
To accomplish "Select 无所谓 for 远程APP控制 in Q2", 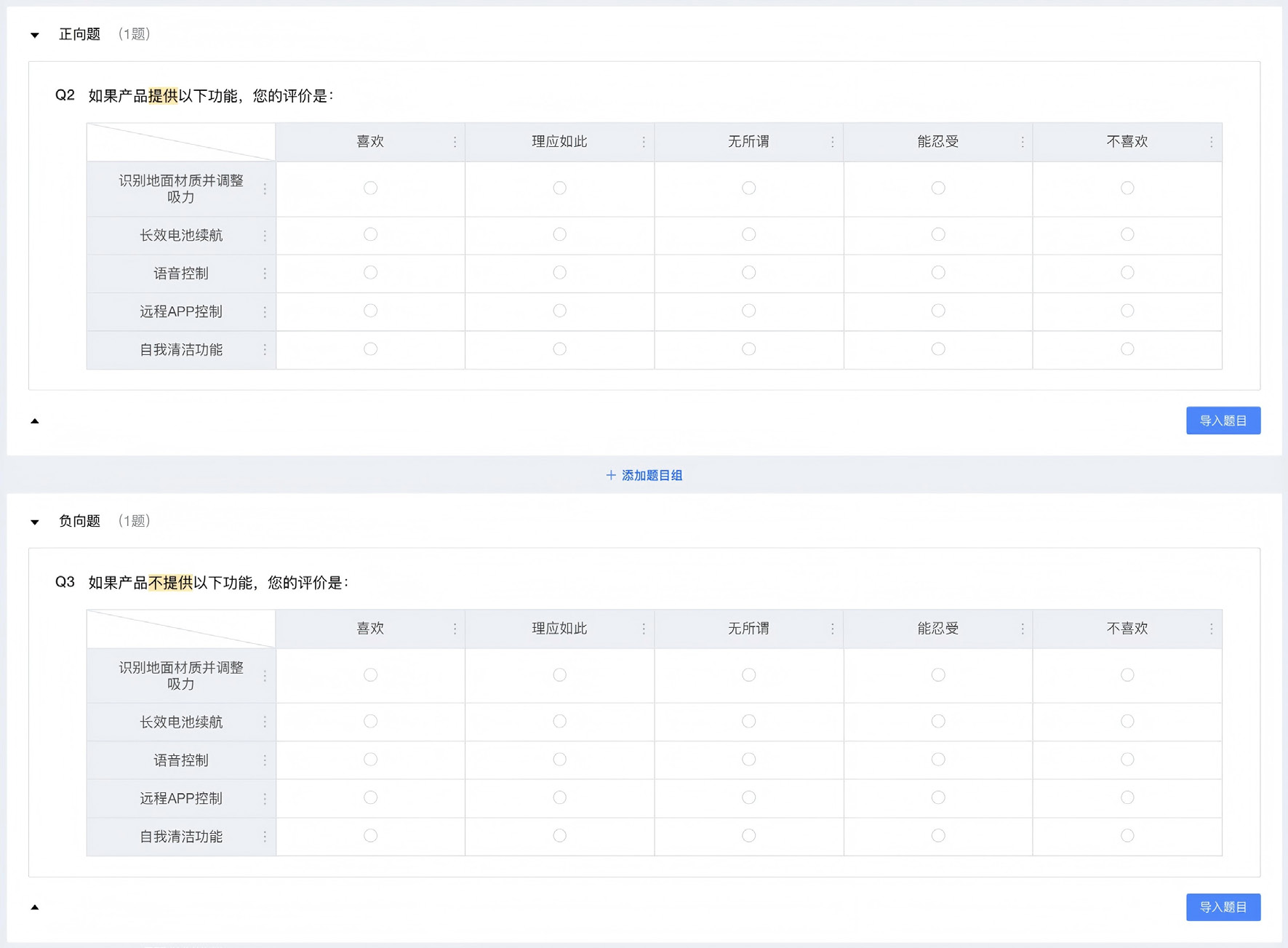I will coord(748,311).
